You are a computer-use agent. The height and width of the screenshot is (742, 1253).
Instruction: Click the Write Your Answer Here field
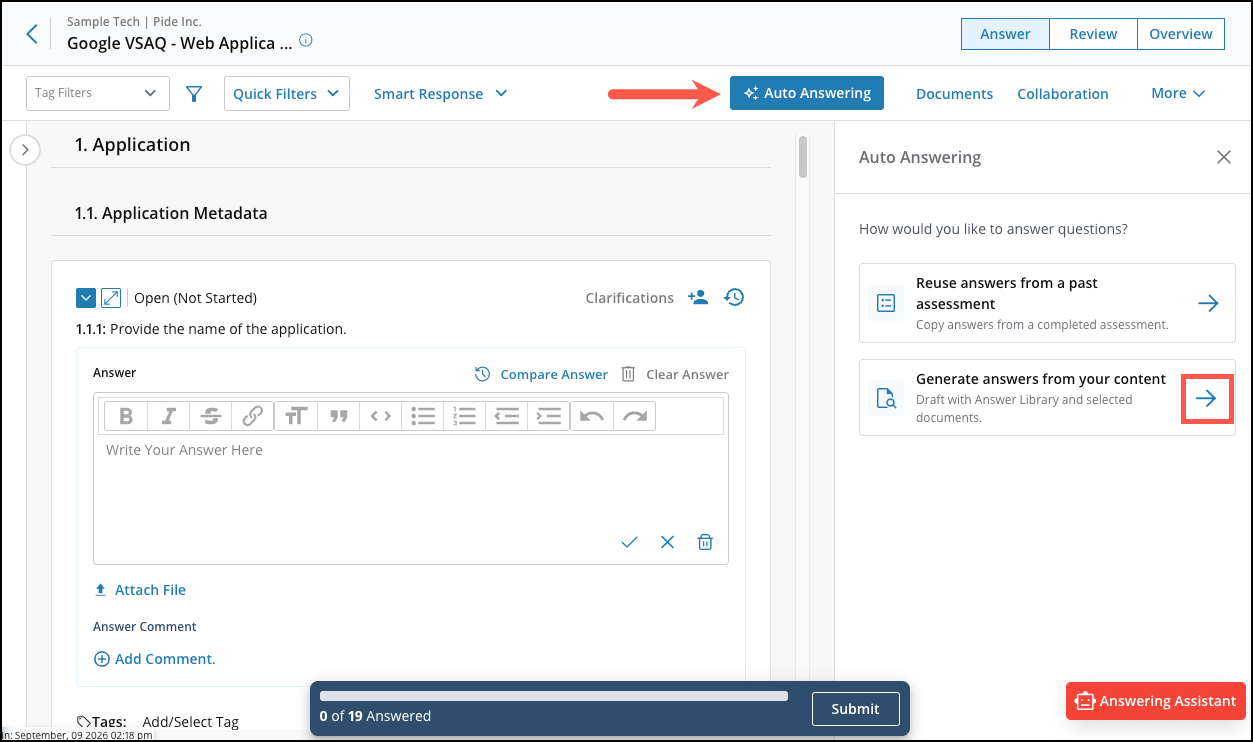point(411,480)
